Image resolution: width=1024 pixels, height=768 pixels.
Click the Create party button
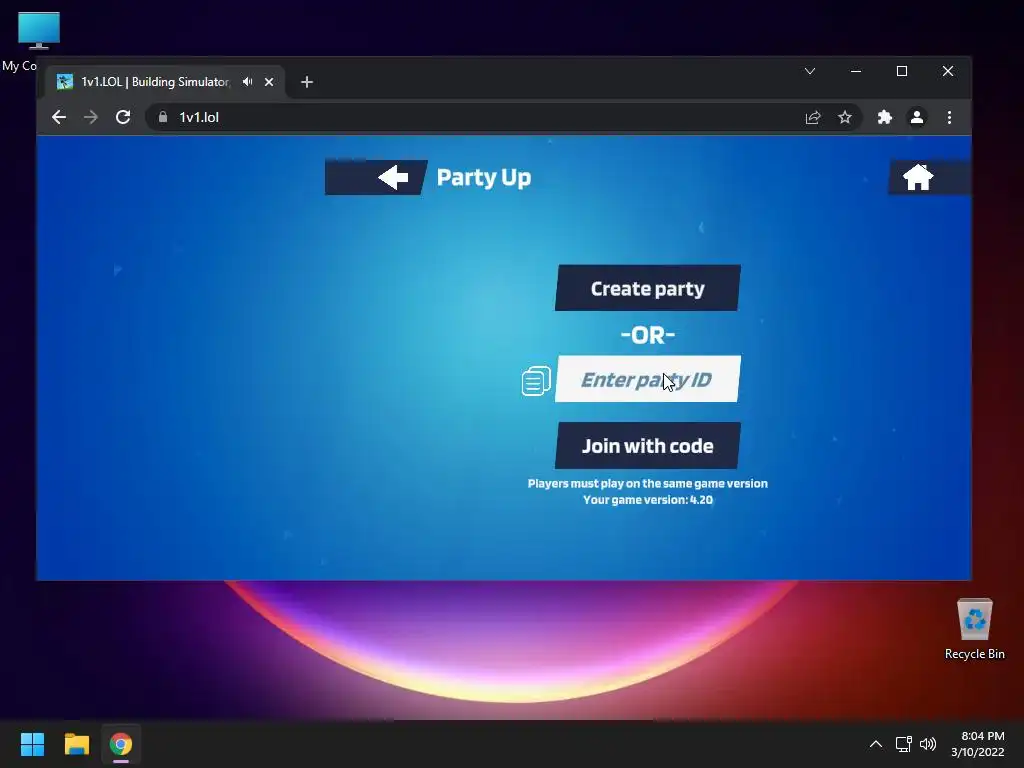[x=647, y=288]
